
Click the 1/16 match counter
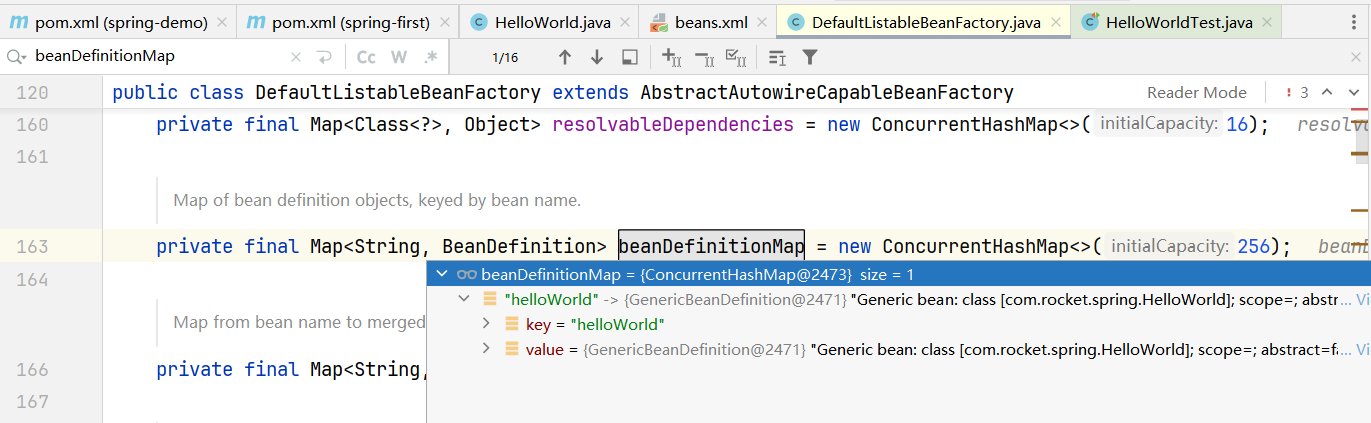505,57
